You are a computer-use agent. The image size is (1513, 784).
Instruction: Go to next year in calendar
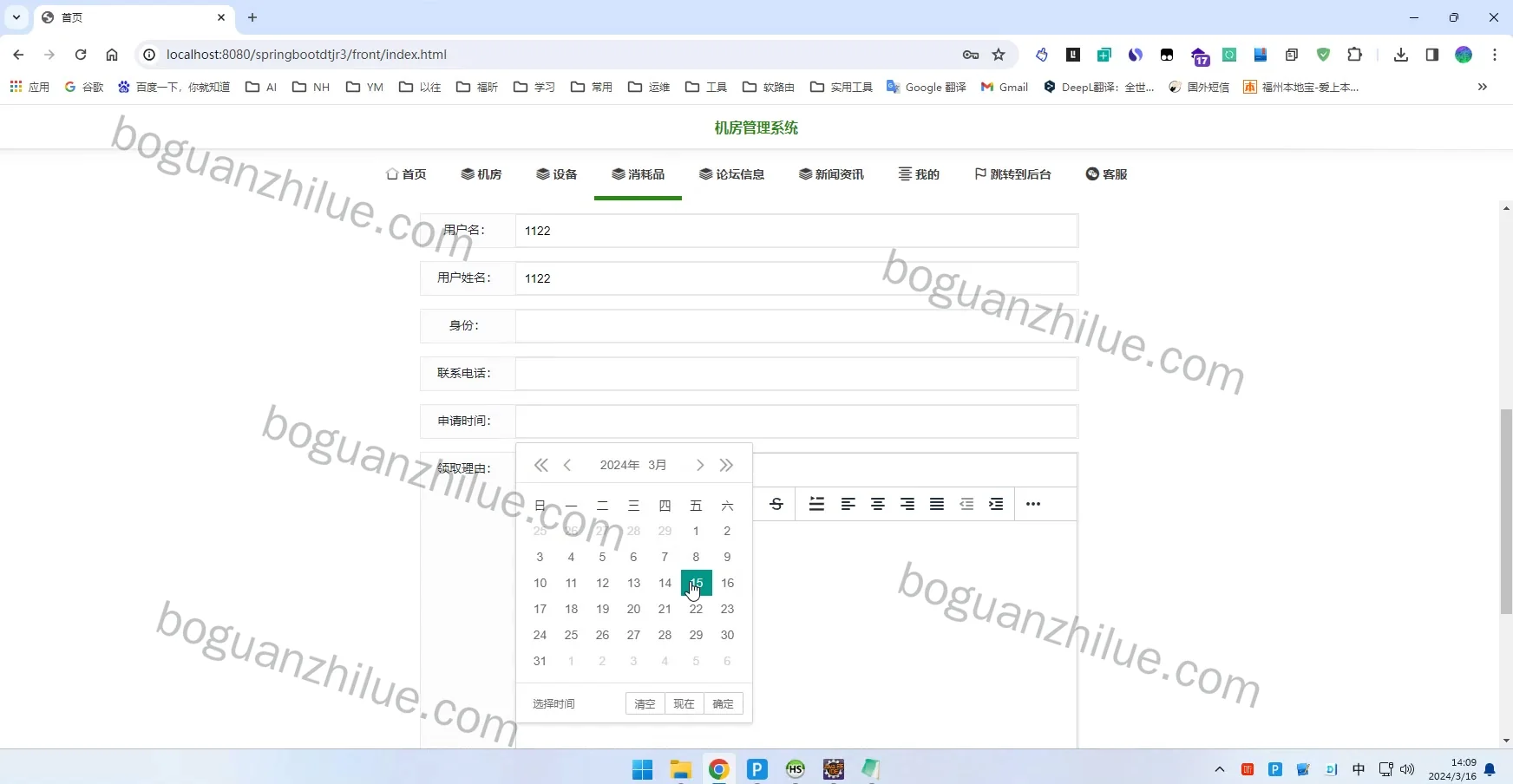point(726,466)
